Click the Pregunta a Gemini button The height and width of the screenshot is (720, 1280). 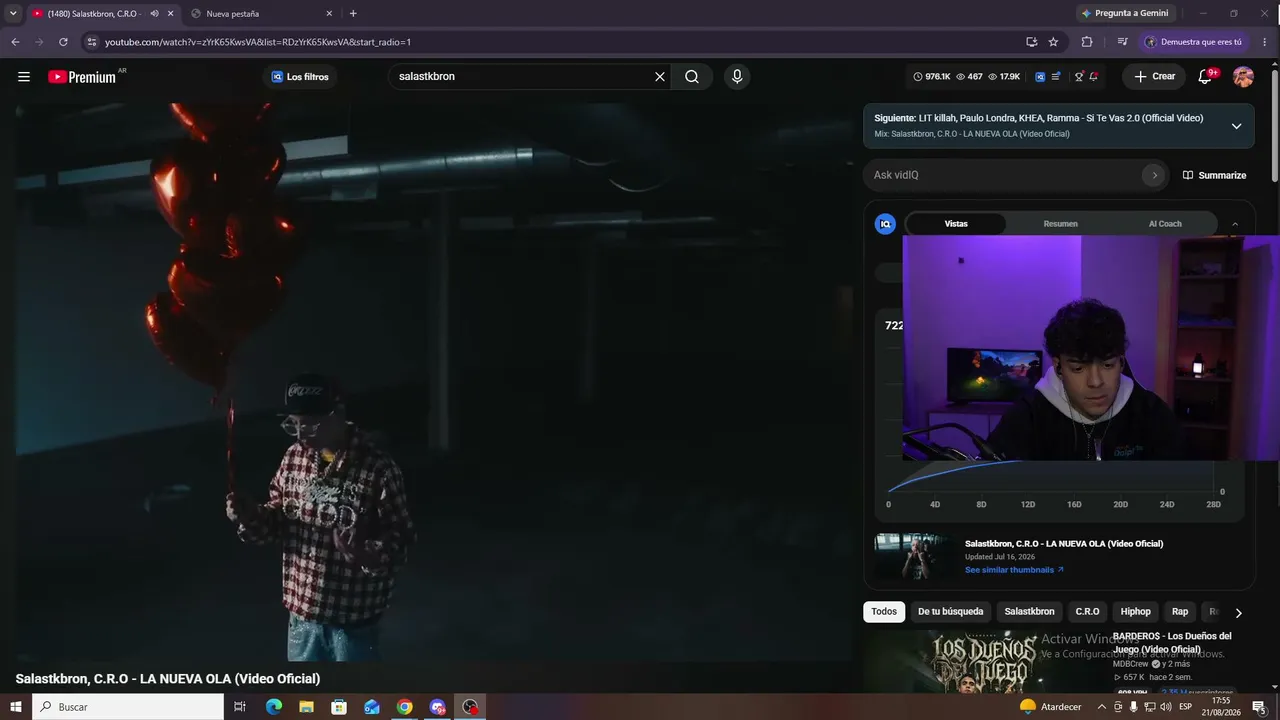(1124, 13)
